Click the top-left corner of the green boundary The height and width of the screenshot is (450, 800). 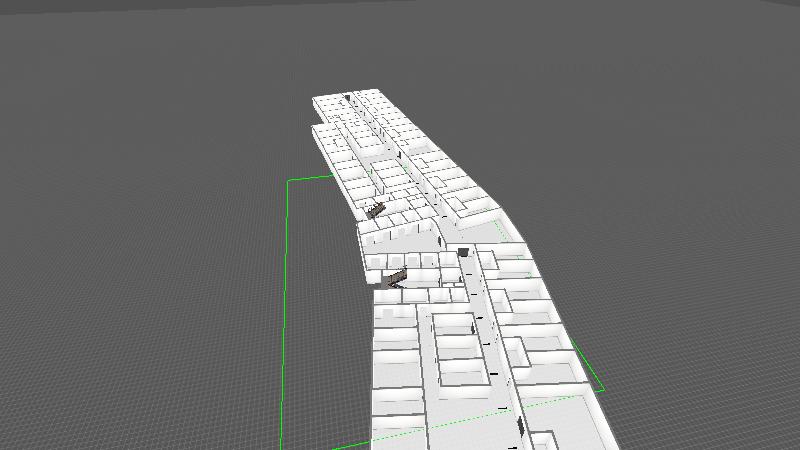click(289, 182)
